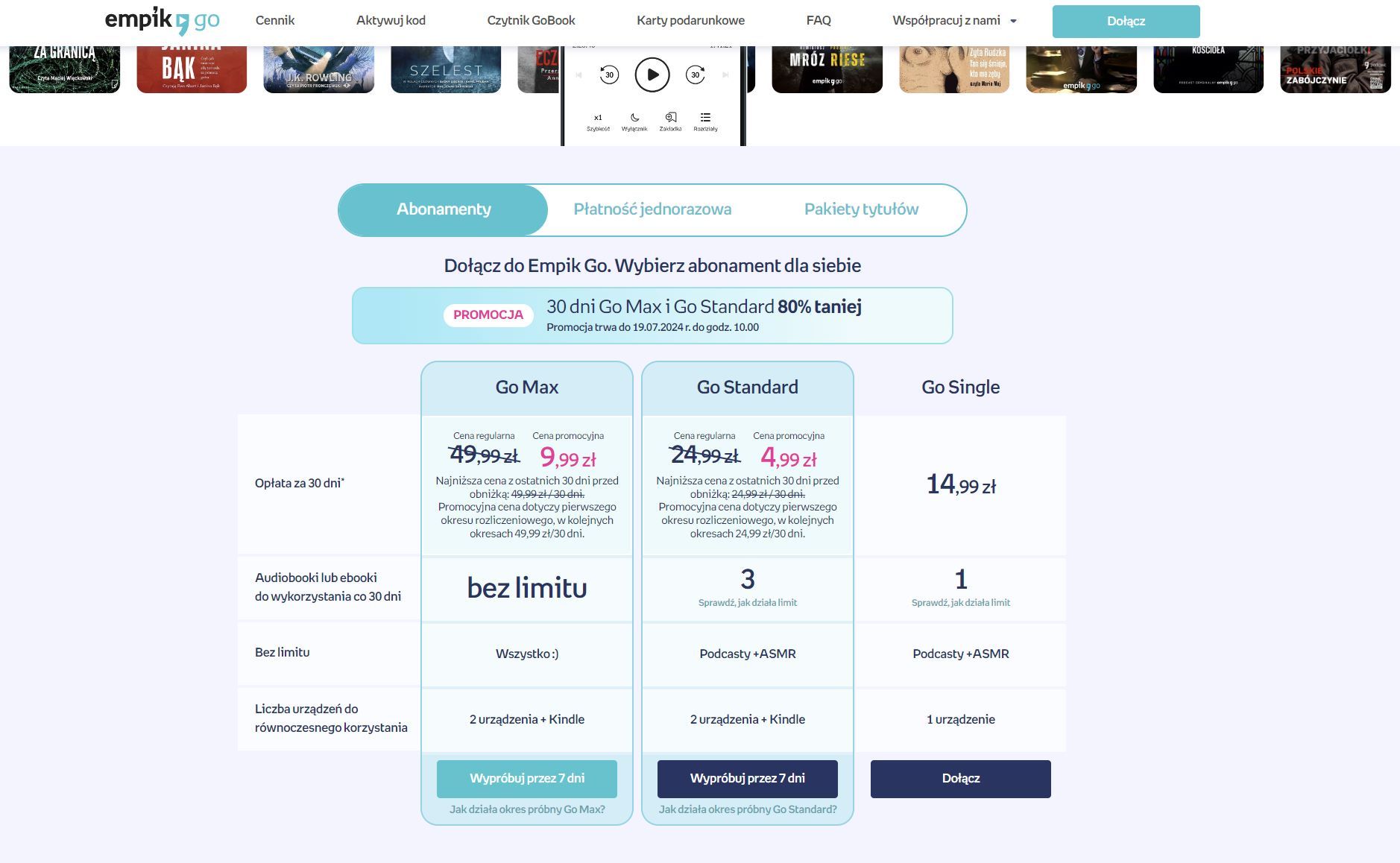Image resolution: width=1400 pixels, height=863 pixels.
Task: Click the Wszystko :) cell in Go Max
Action: [x=527, y=654]
